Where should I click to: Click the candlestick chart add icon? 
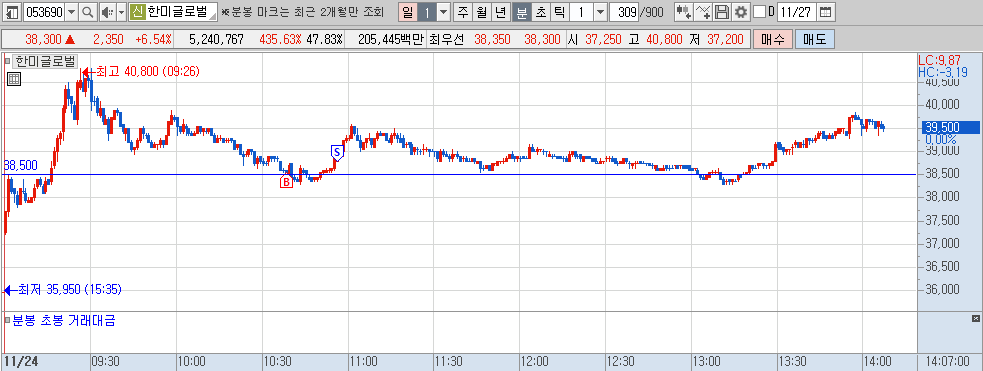(x=684, y=11)
